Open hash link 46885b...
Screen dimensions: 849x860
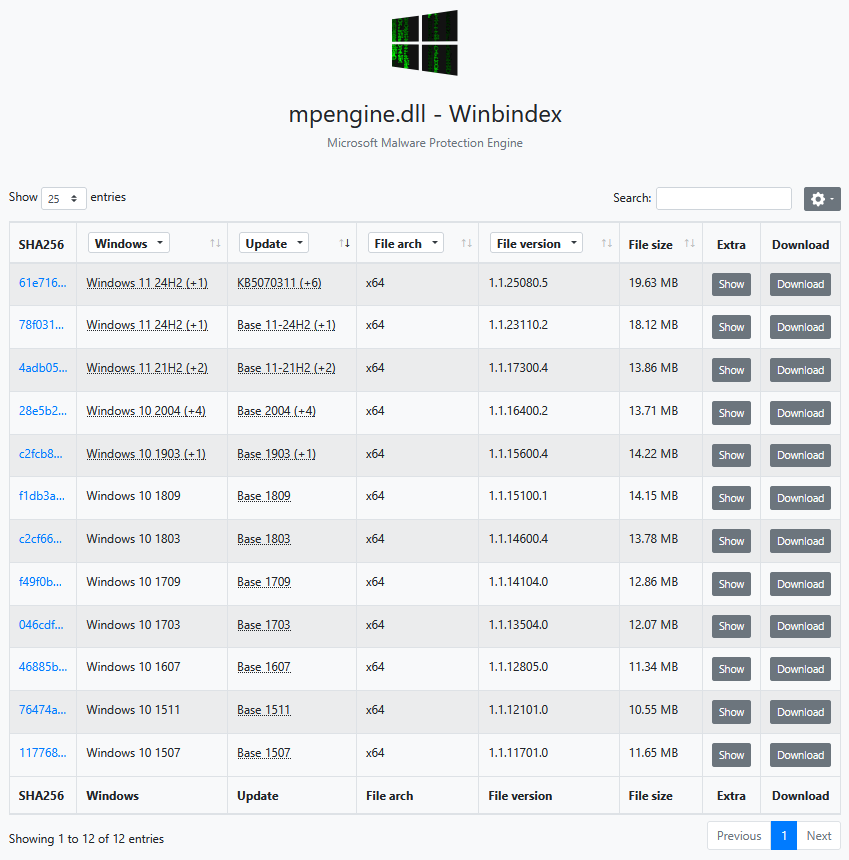[x=43, y=667]
